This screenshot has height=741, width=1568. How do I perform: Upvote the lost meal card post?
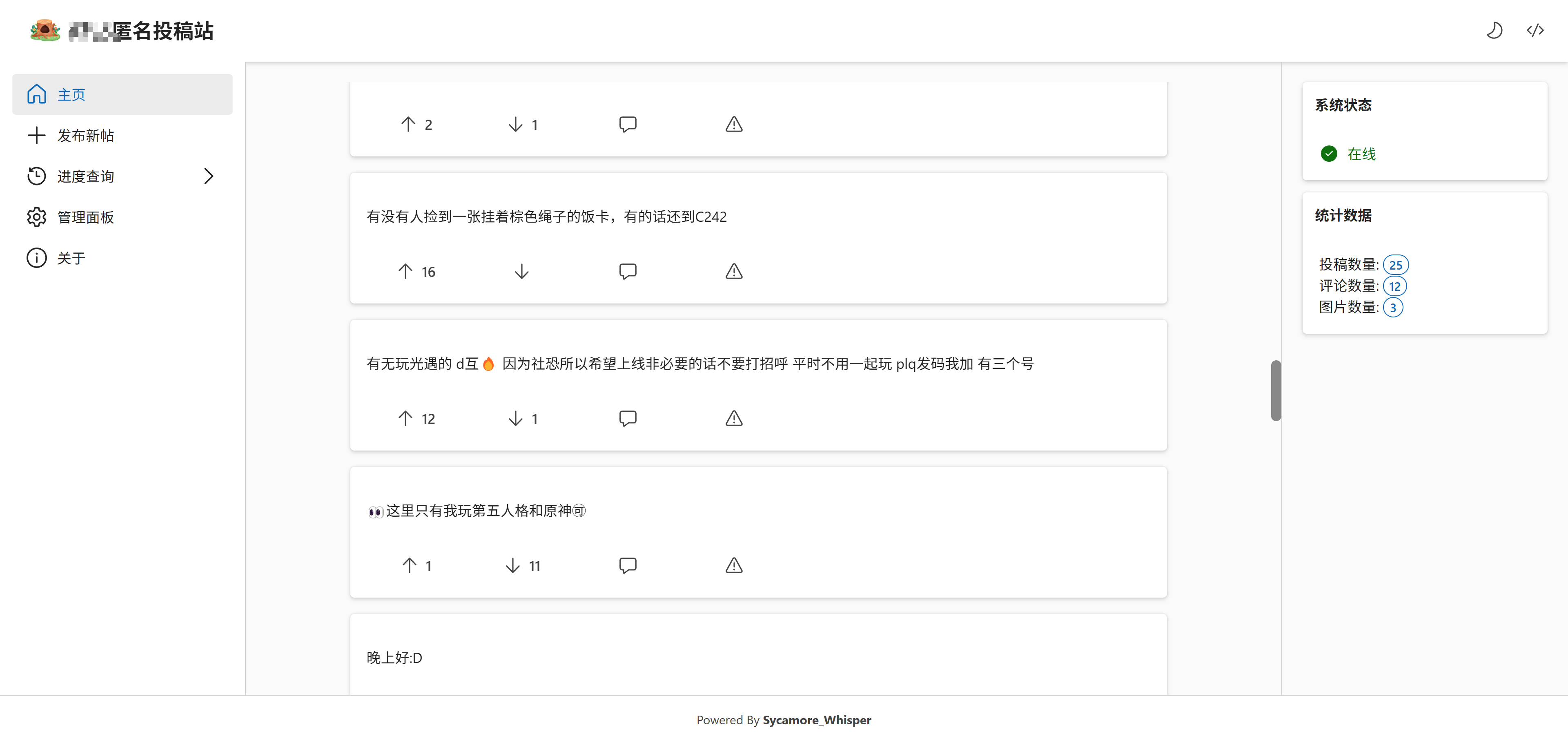pos(406,272)
